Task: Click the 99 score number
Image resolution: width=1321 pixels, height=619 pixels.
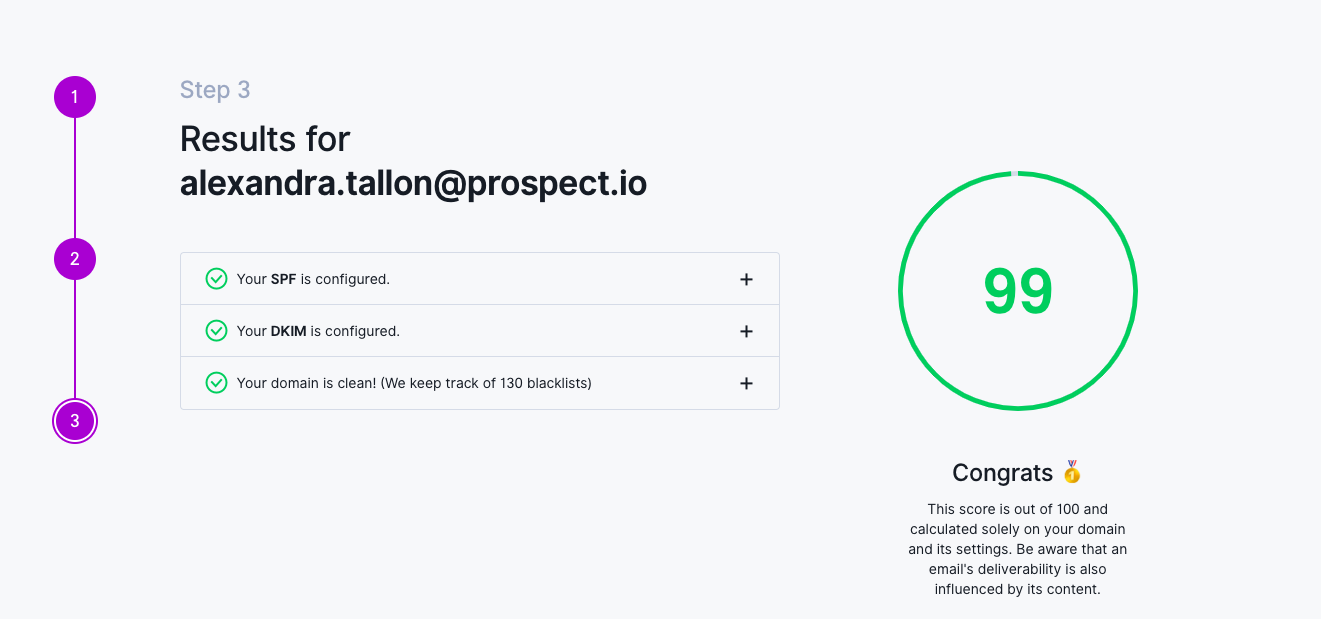Action: click(x=1018, y=292)
